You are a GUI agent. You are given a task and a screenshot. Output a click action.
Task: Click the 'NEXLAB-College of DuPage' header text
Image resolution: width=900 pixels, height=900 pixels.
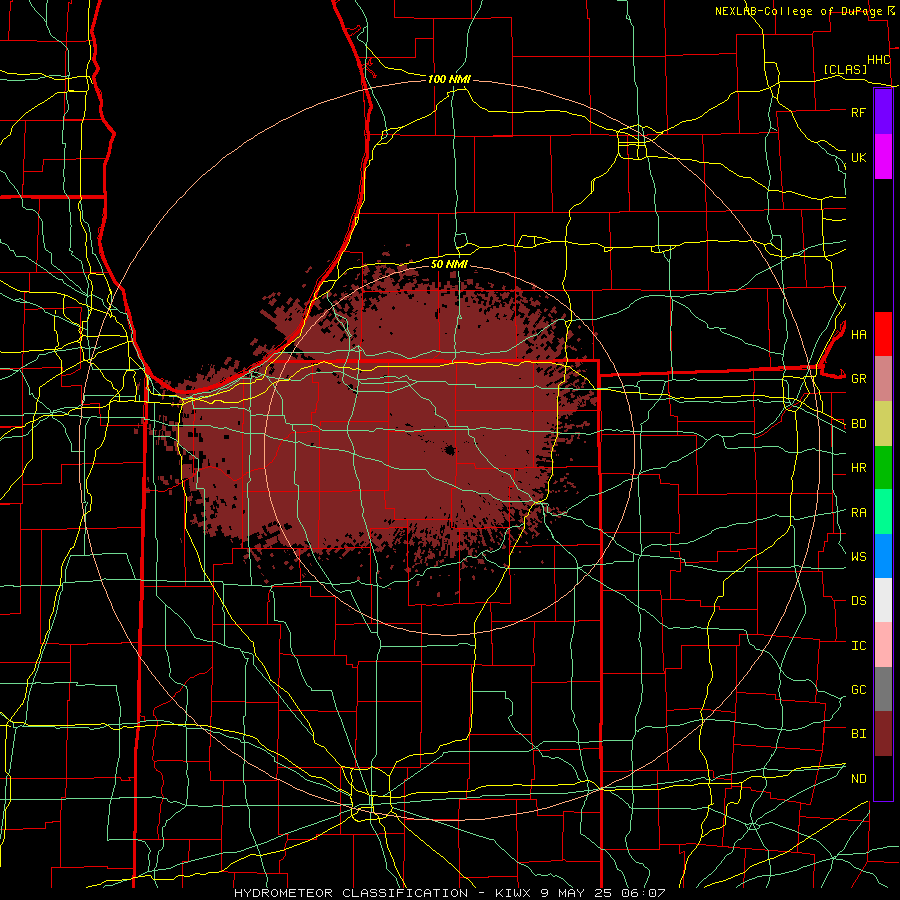pos(798,11)
